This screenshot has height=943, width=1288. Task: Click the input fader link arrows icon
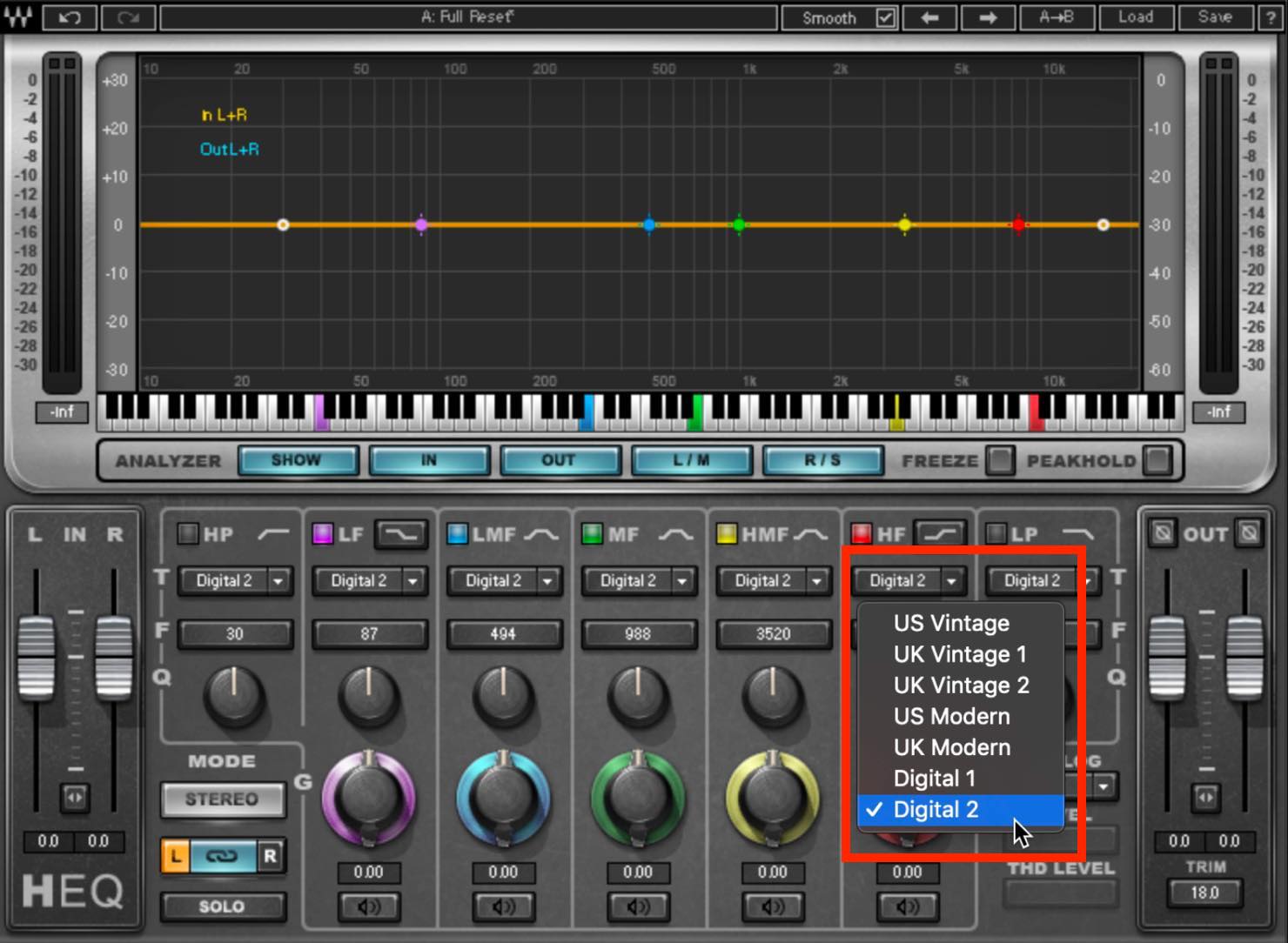coord(75,797)
